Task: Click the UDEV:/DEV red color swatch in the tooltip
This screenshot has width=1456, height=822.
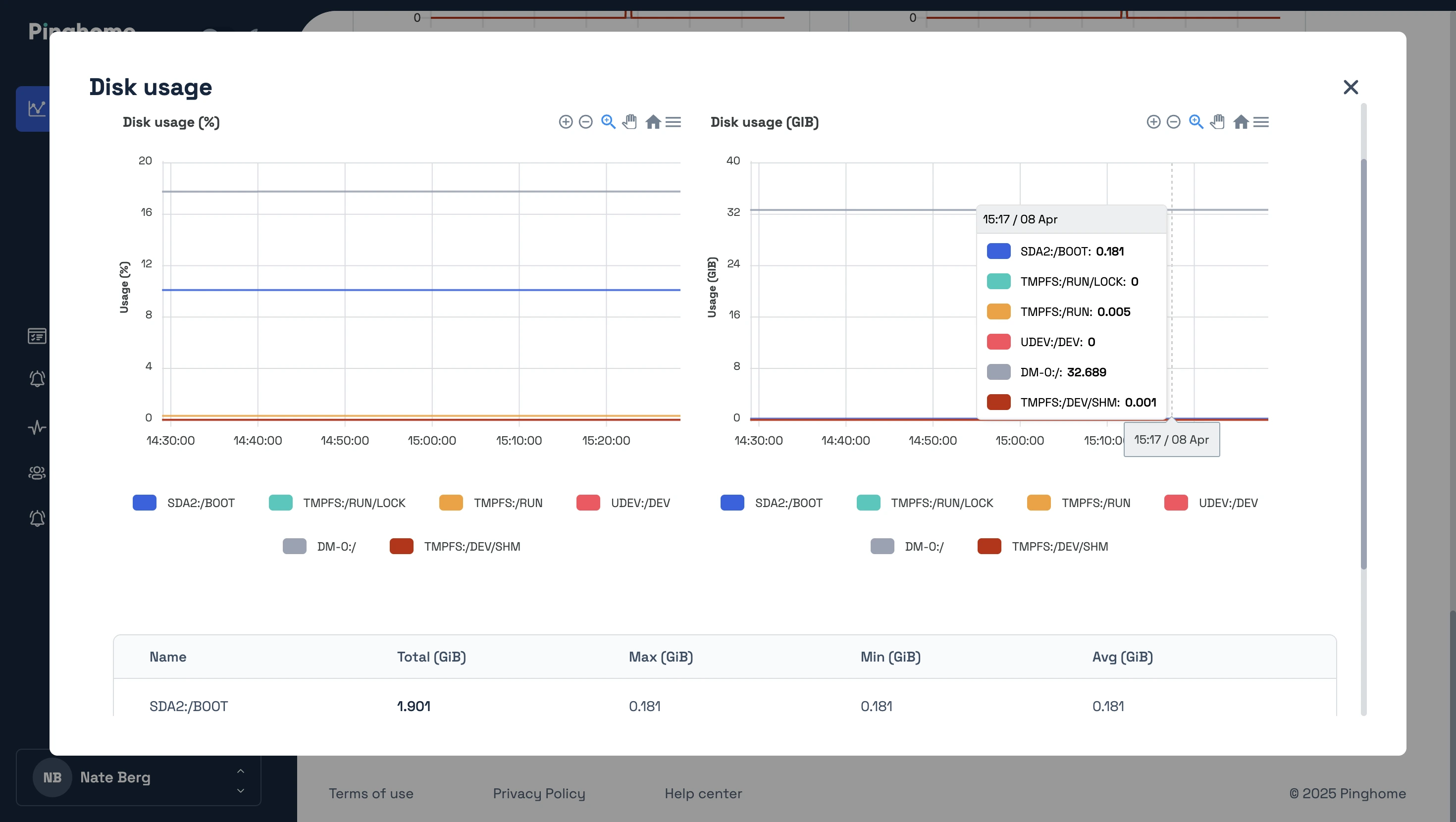Action: (x=999, y=342)
